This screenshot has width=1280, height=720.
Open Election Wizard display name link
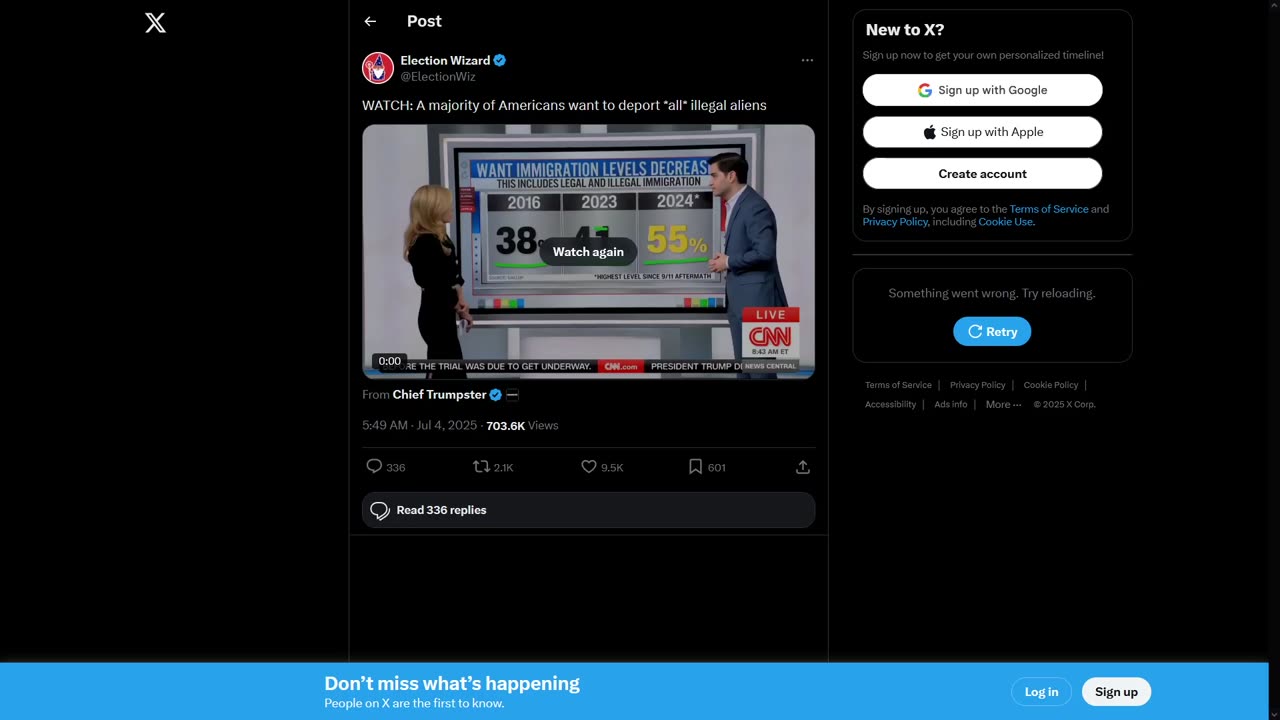tap(445, 60)
